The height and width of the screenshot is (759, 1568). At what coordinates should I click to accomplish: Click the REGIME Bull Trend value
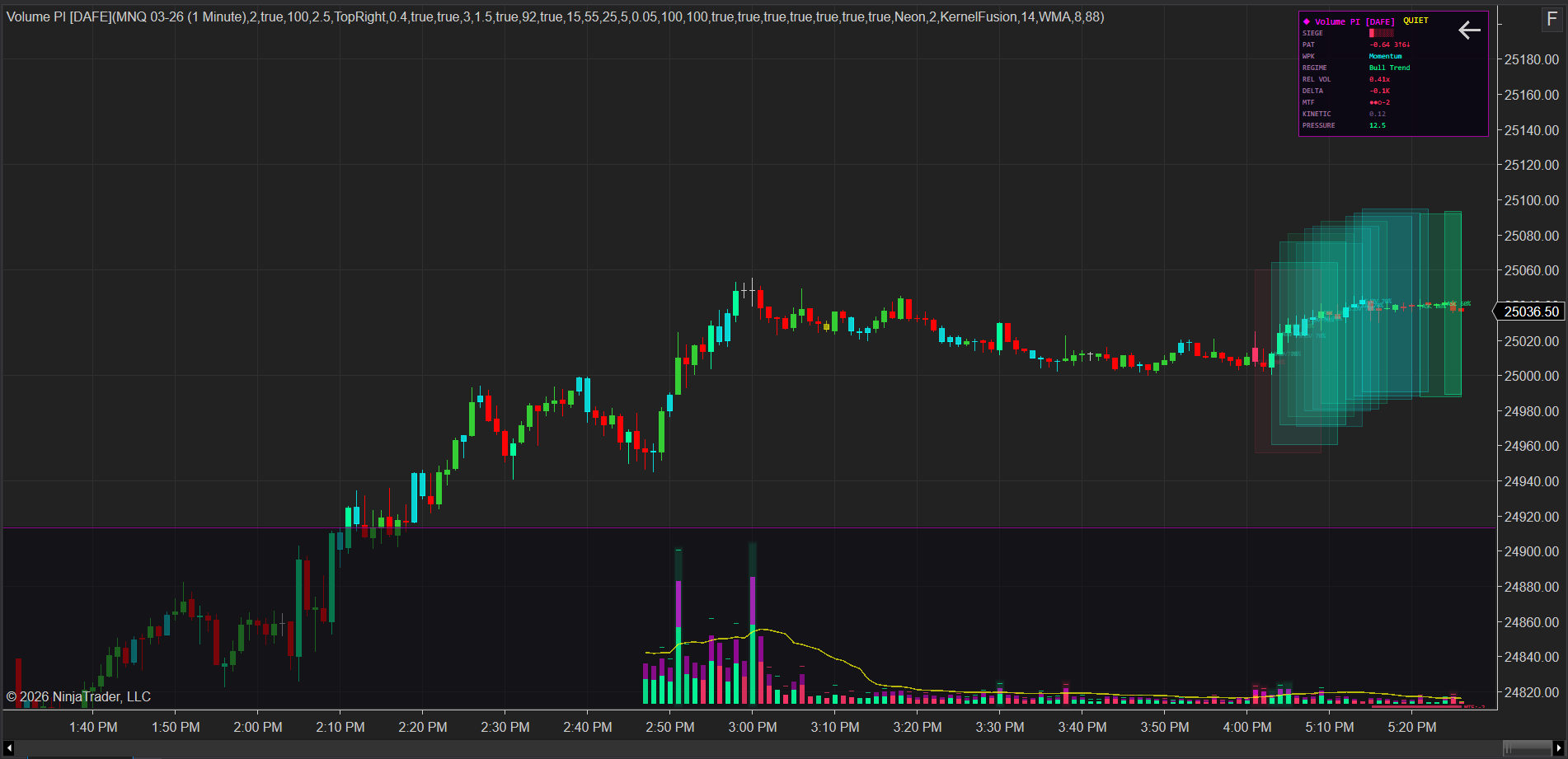pyautogui.click(x=1389, y=68)
